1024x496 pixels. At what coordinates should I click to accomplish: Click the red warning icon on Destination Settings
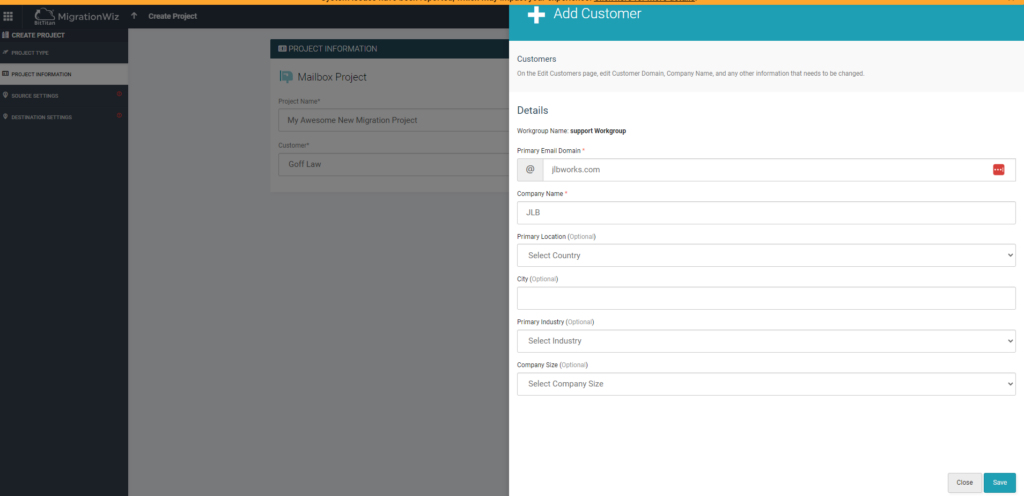coord(120,116)
